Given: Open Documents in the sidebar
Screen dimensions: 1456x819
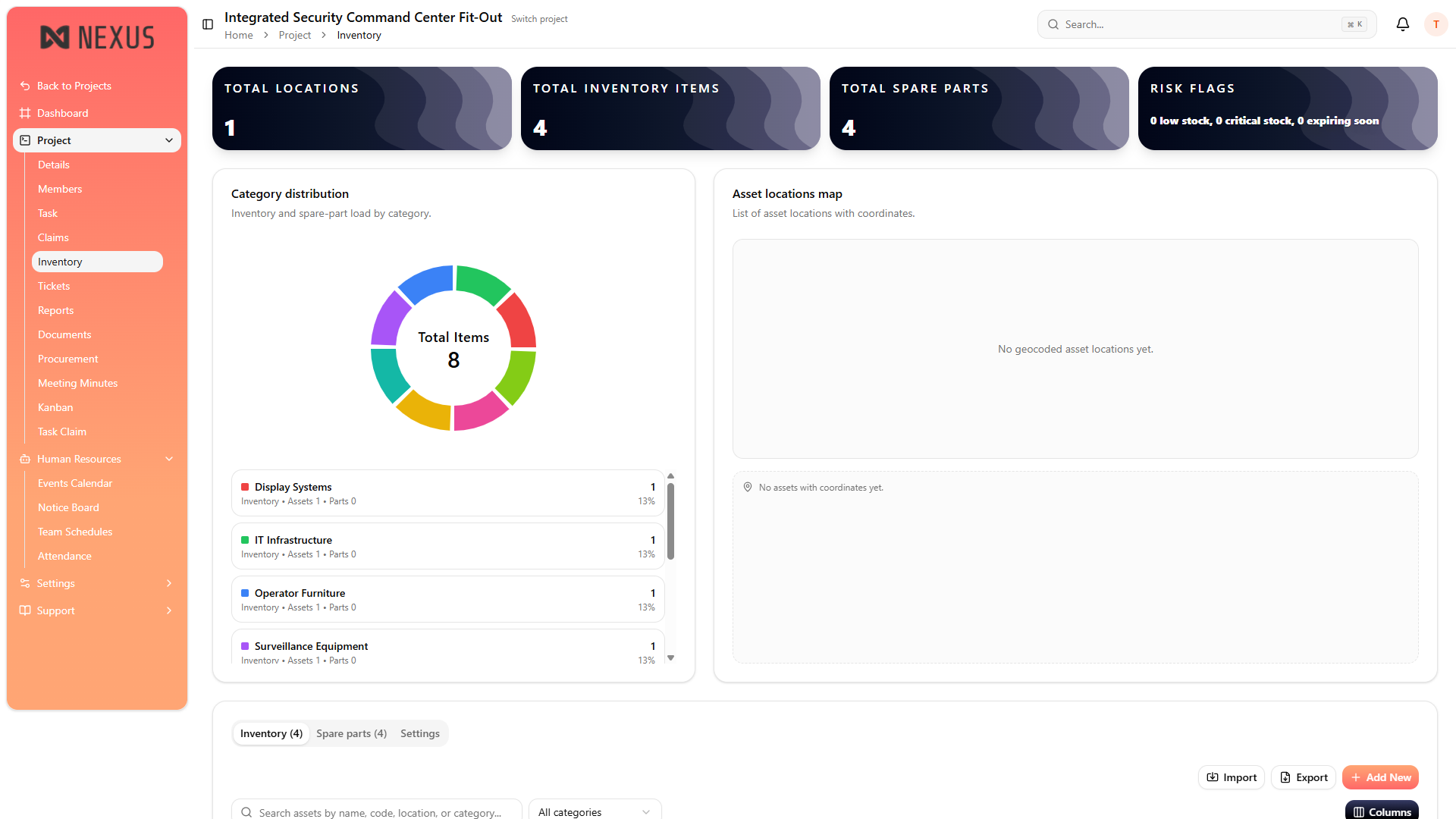Looking at the screenshot, I should (64, 334).
